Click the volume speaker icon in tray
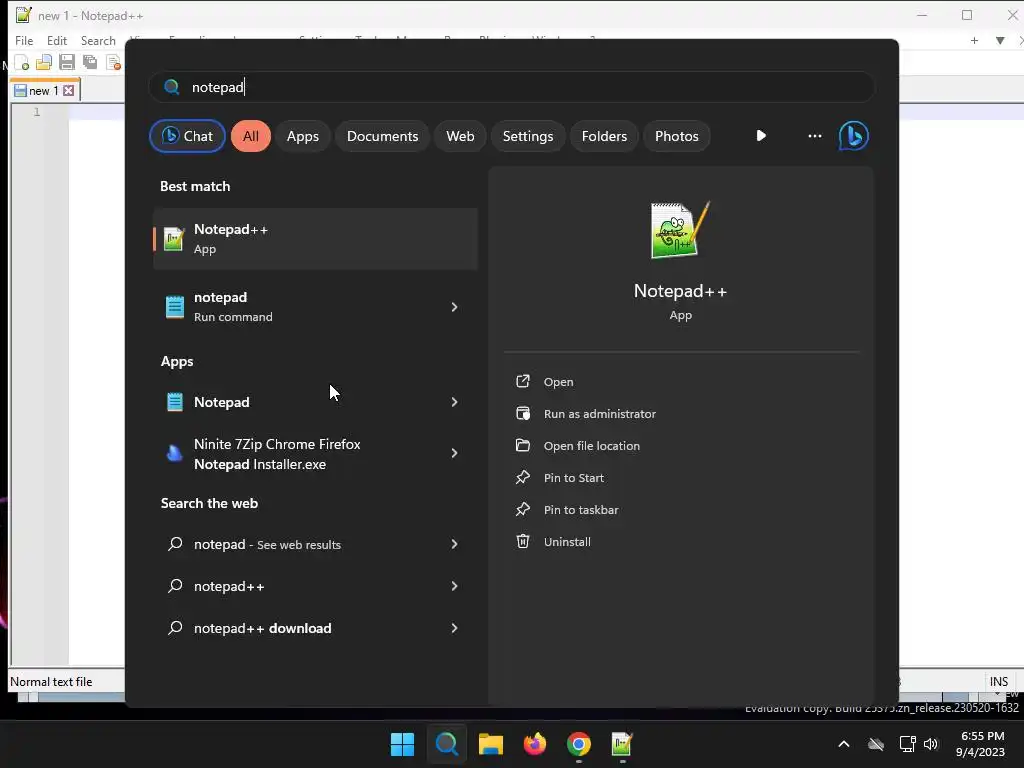 pos(931,744)
